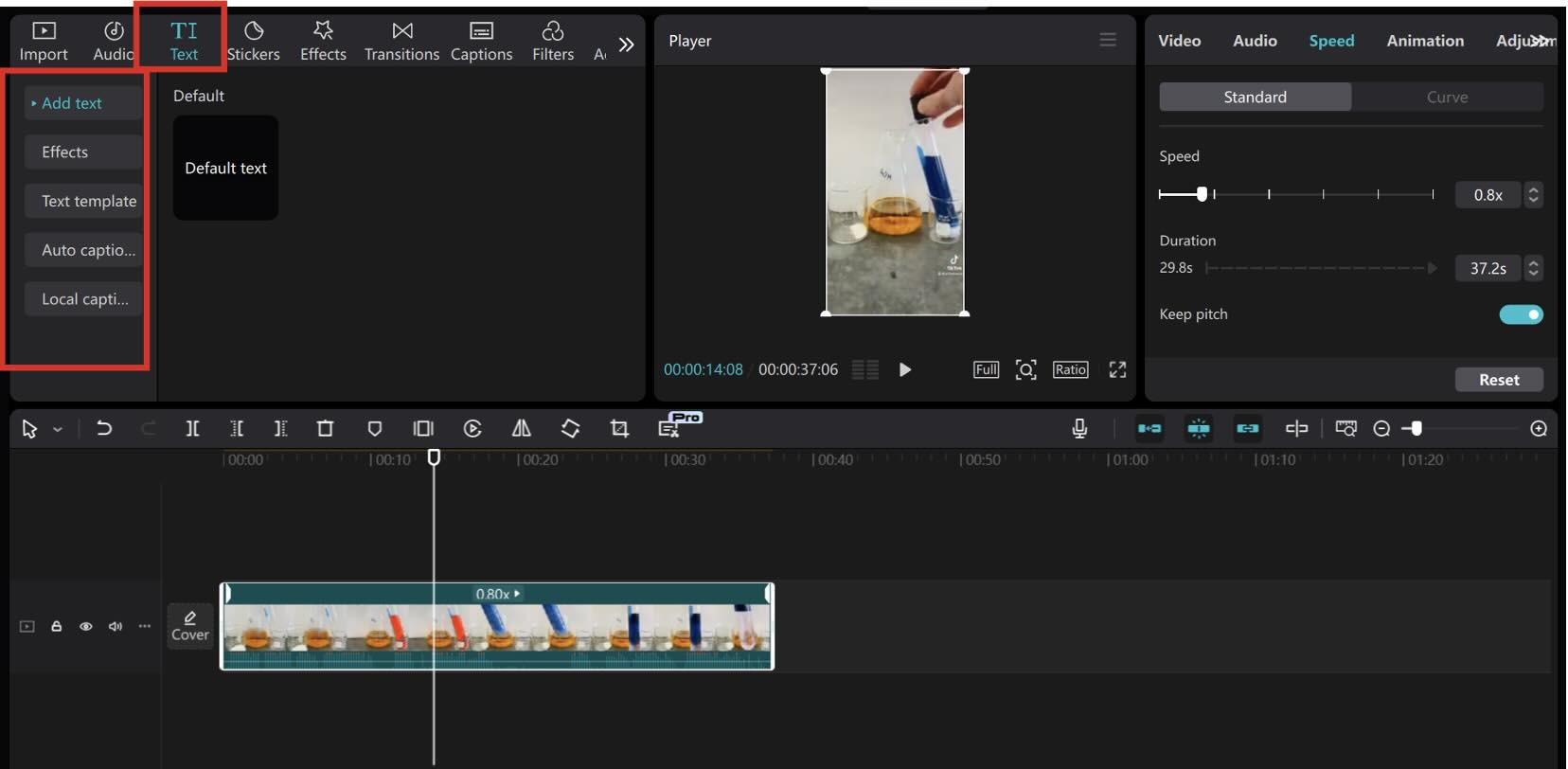Open the Player hamburger menu
This screenshot has width=1568, height=769.
[1108, 40]
